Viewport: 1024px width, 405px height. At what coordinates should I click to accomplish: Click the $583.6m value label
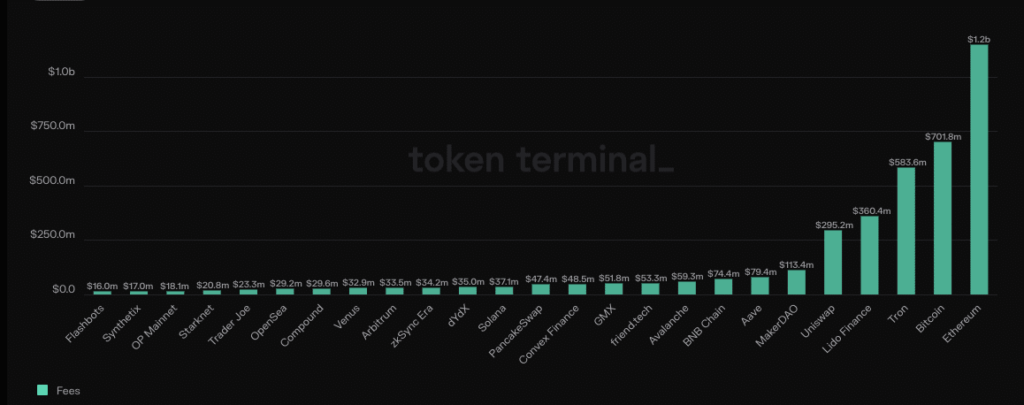pyautogui.click(x=906, y=161)
